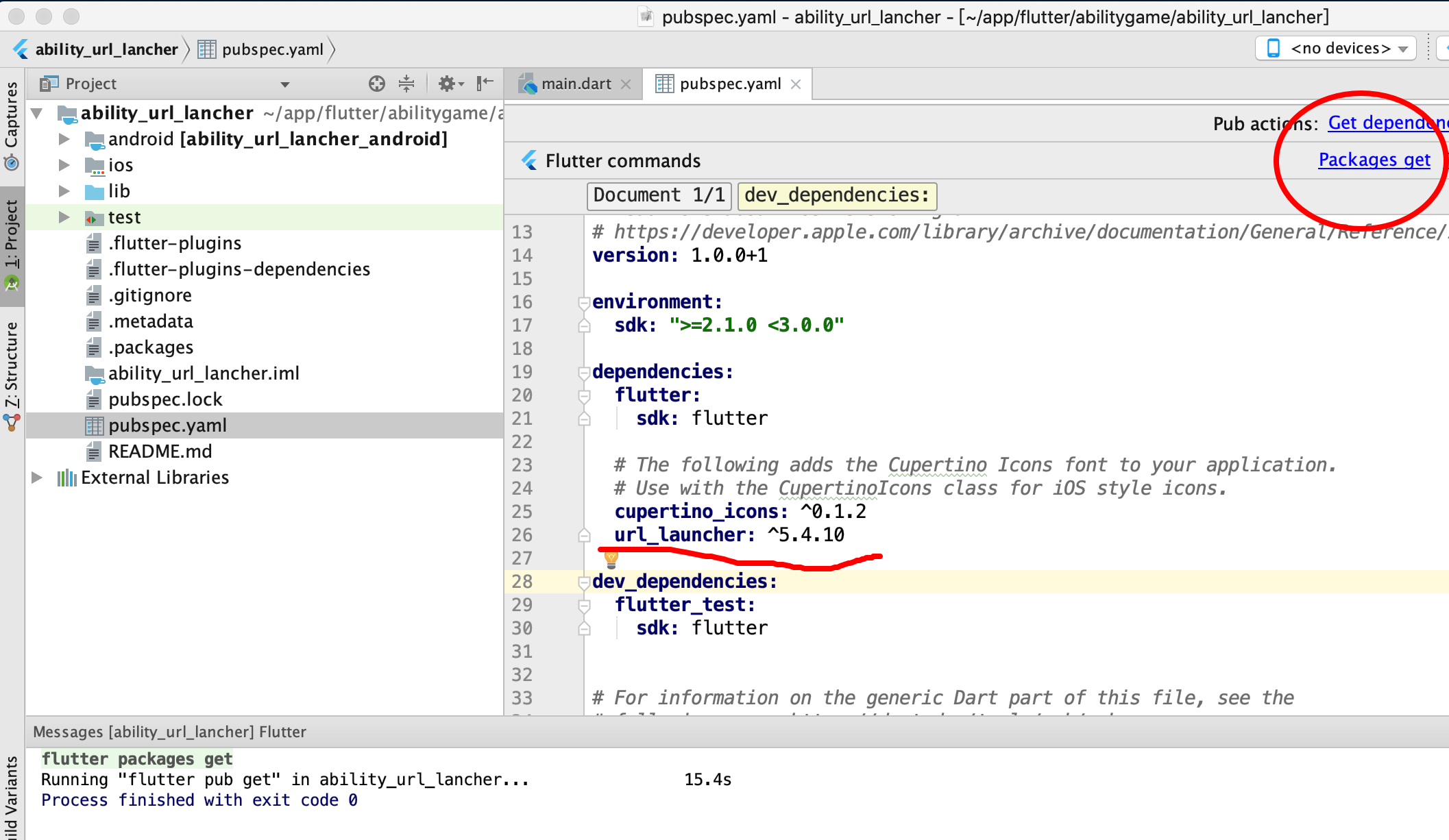Switch to the main.dart tab
The width and height of the screenshot is (1449, 840).
[576, 84]
